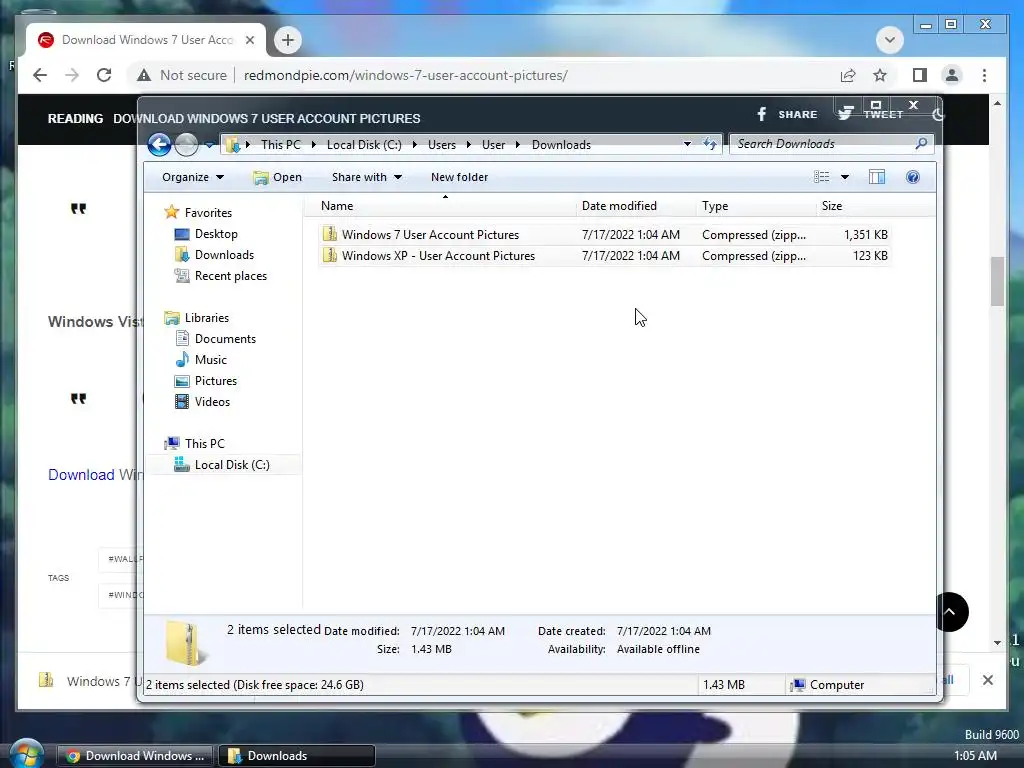This screenshot has height=768, width=1024.
Task: Click Local Disk (C:) breadcrumb segment
Action: [x=364, y=144]
